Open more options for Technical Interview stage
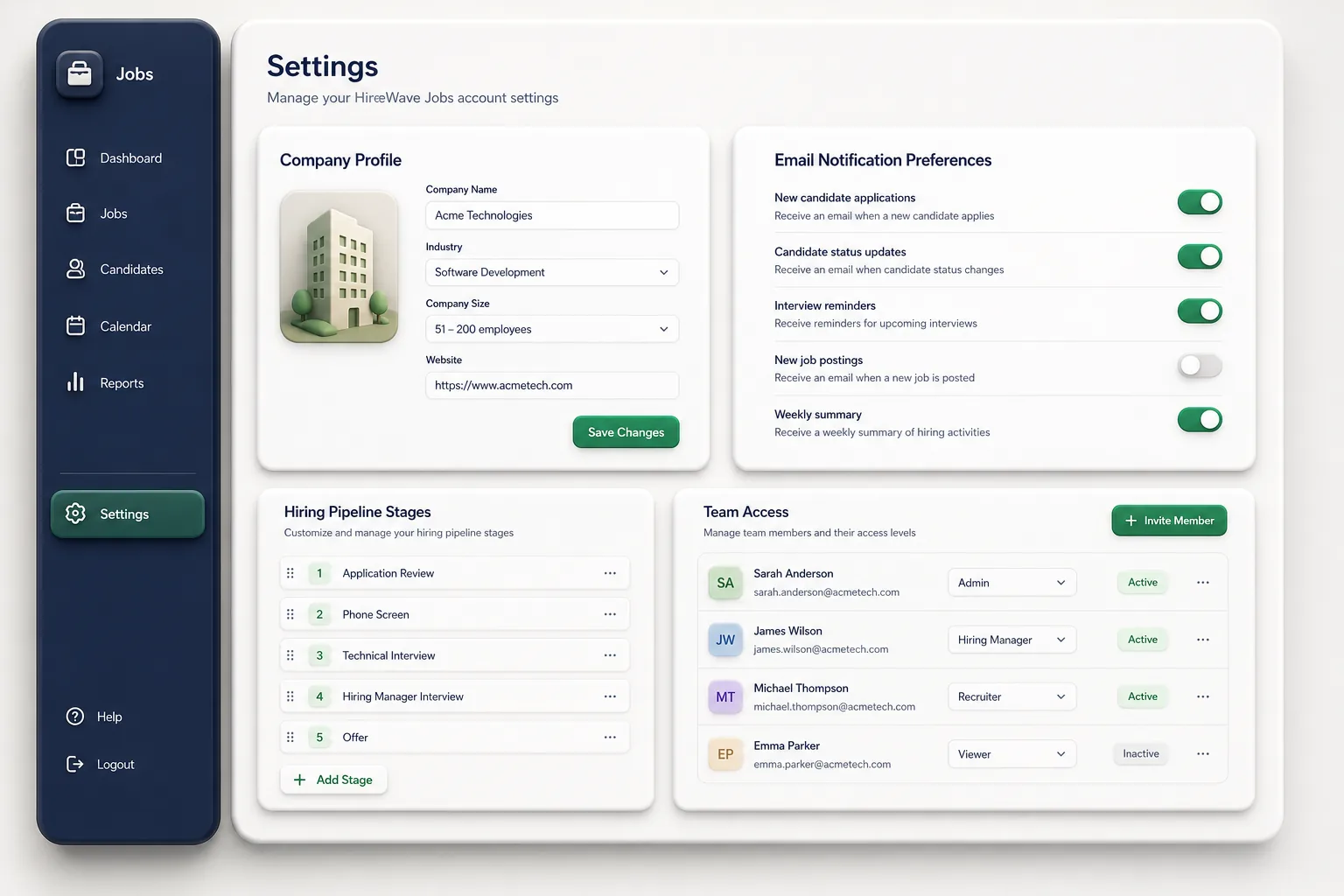The width and height of the screenshot is (1344, 896). tap(610, 655)
